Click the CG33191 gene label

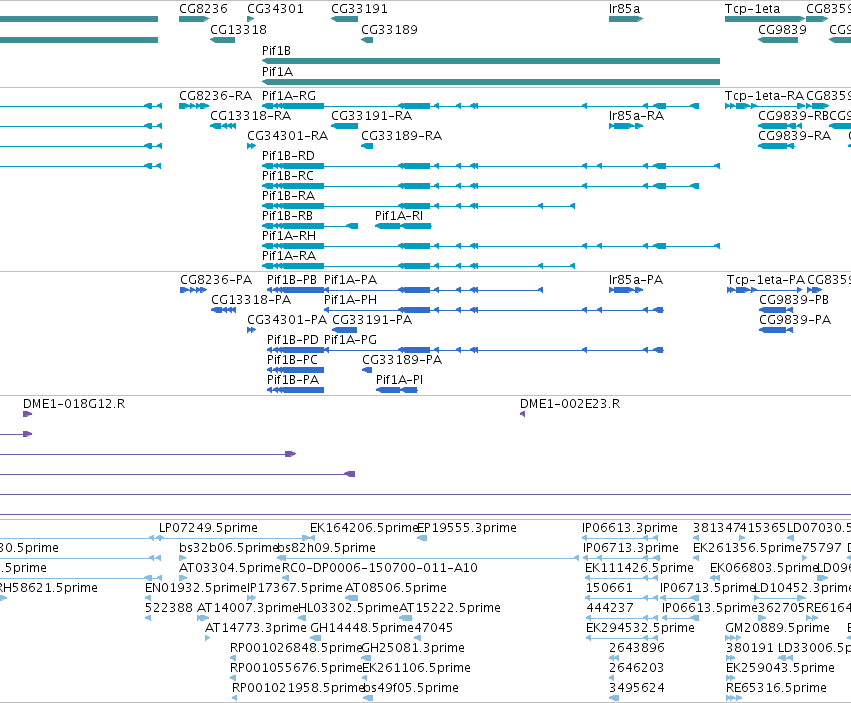click(x=359, y=9)
